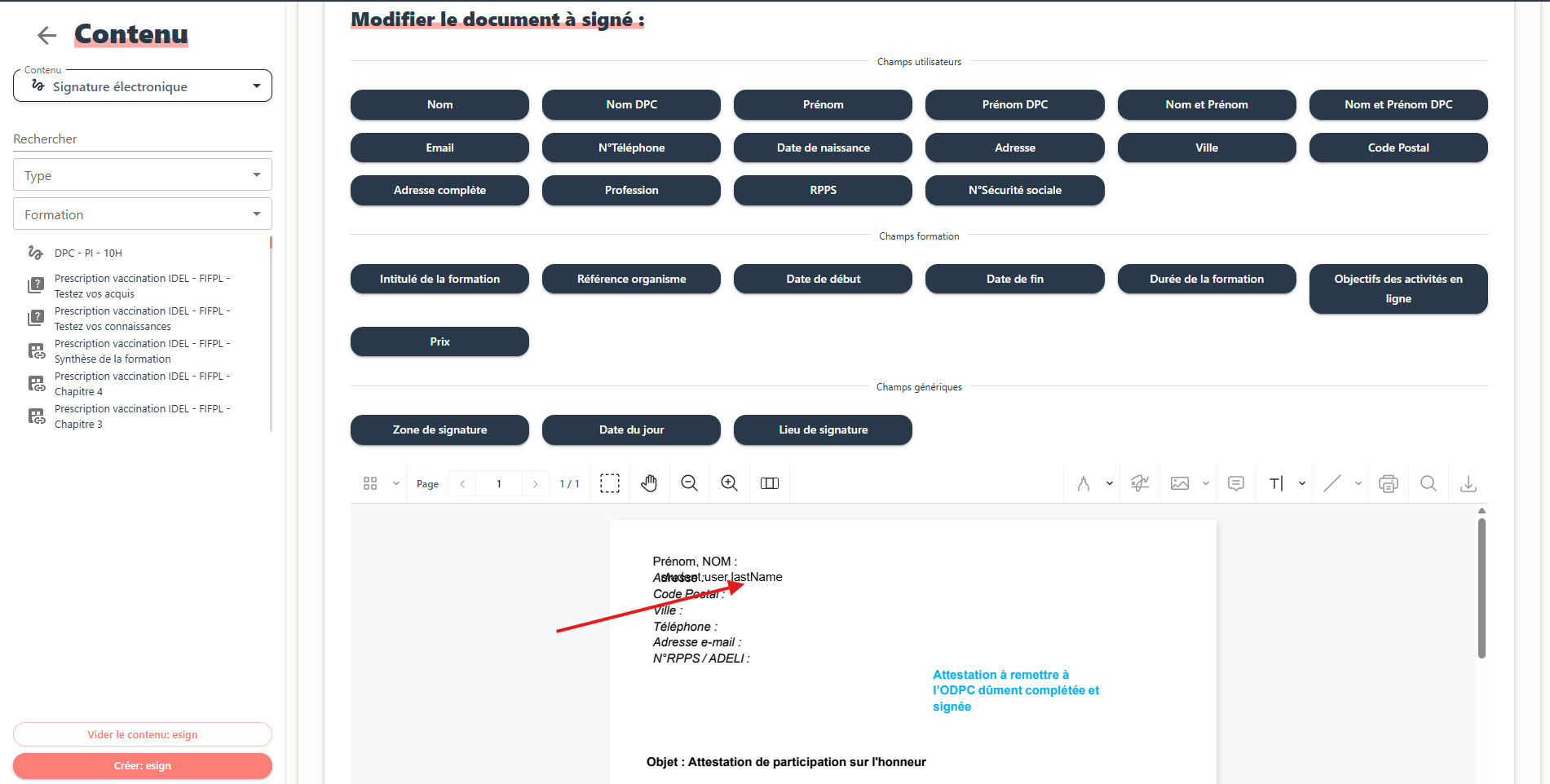Insert the Email field
Viewport: 1550px width, 784px height.
(439, 148)
